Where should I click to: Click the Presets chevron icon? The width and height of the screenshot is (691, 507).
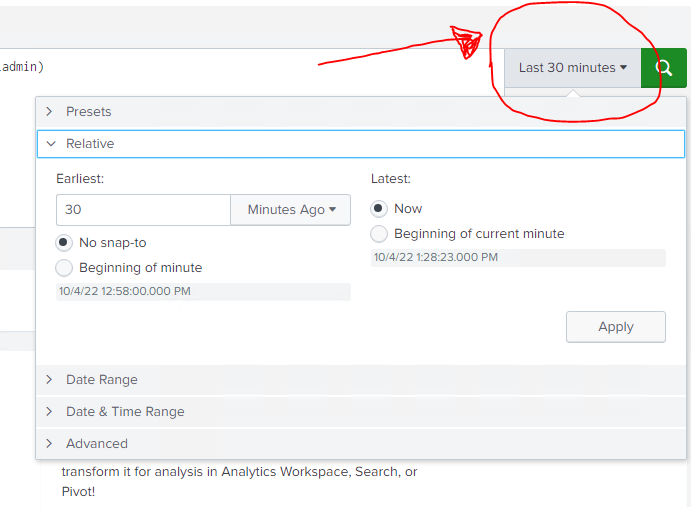50,112
